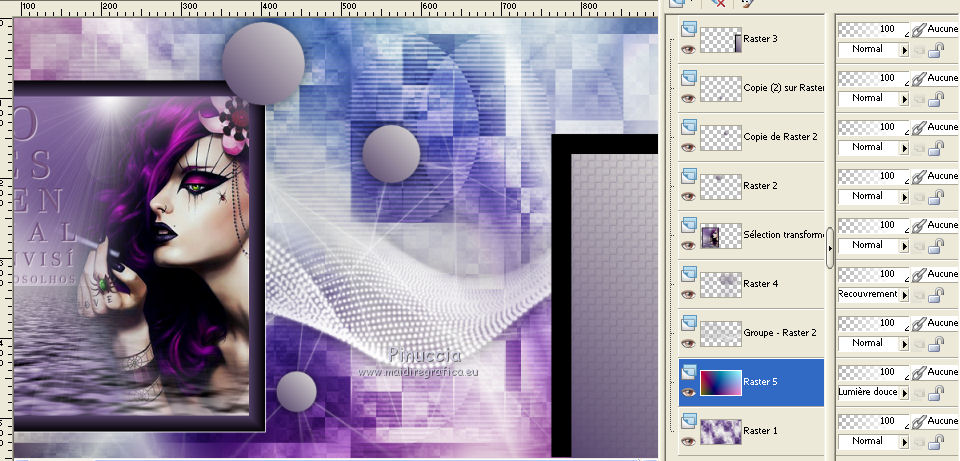960x461 pixels.
Task: Click the layer link chain icon for Raster 3
Action: tap(918, 29)
